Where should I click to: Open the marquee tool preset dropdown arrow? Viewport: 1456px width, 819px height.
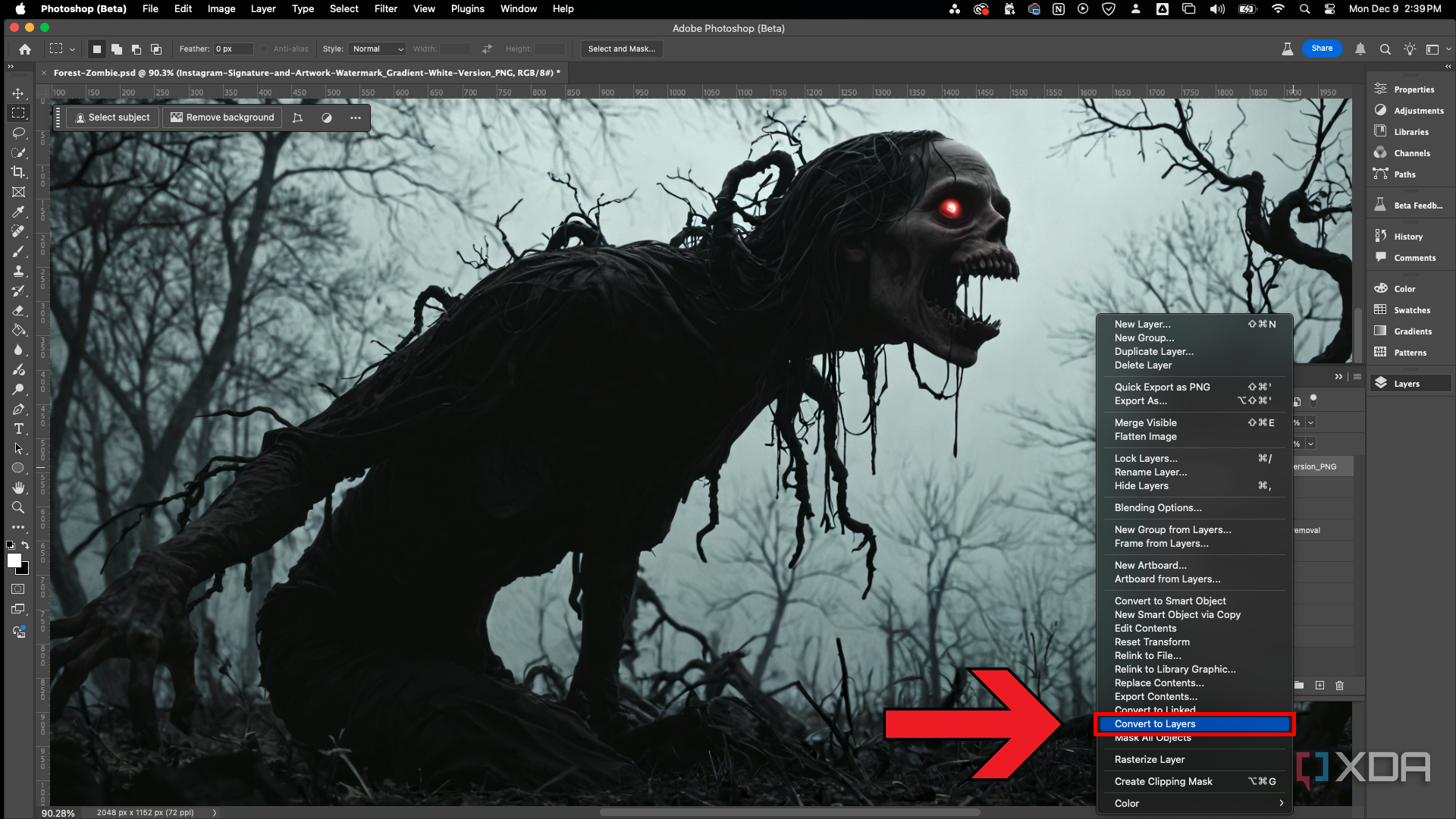pos(72,49)
